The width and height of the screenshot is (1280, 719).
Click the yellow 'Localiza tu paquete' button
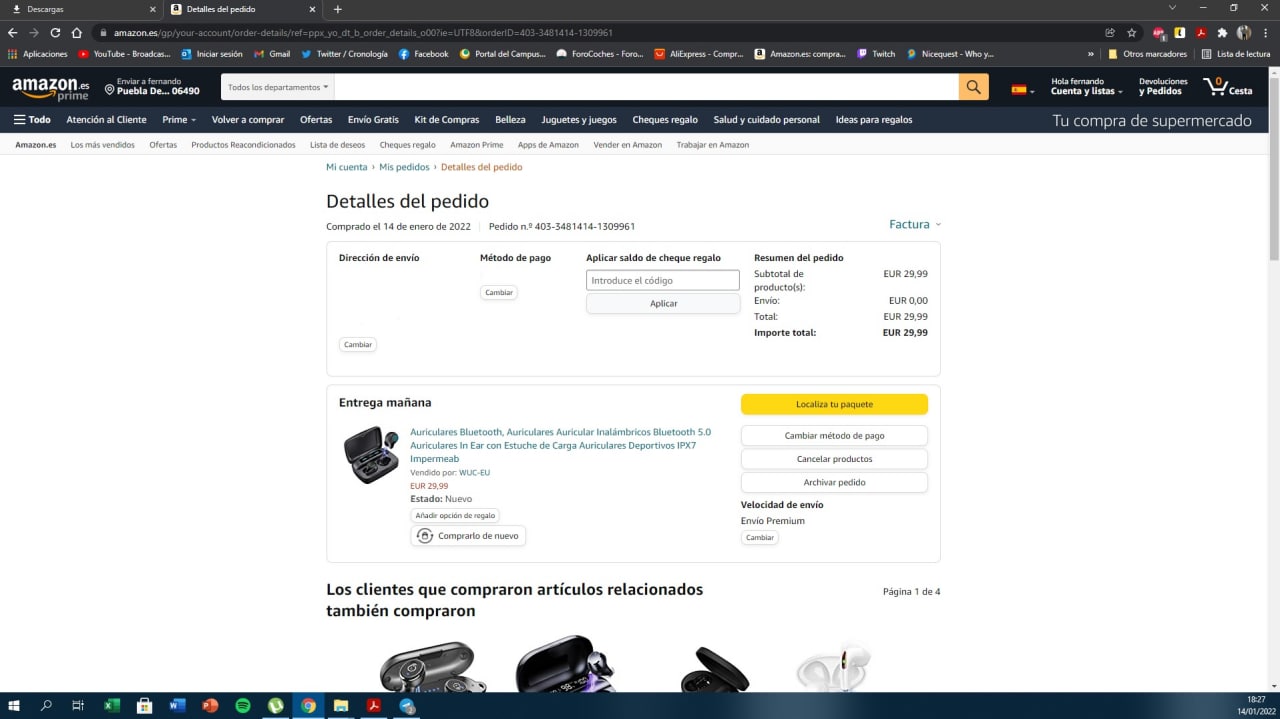click(834, 404)
